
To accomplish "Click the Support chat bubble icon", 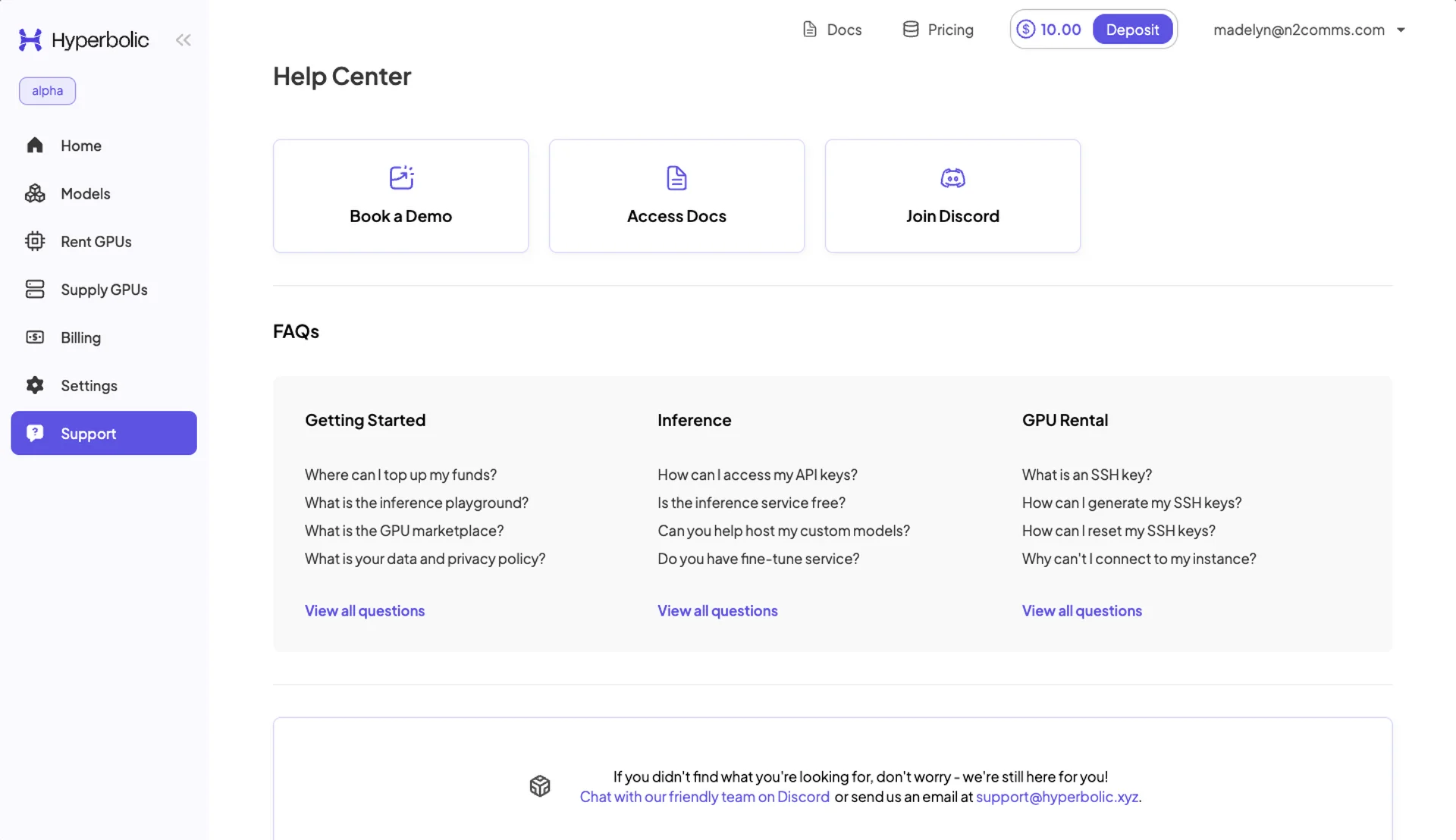I will (35, 433).
